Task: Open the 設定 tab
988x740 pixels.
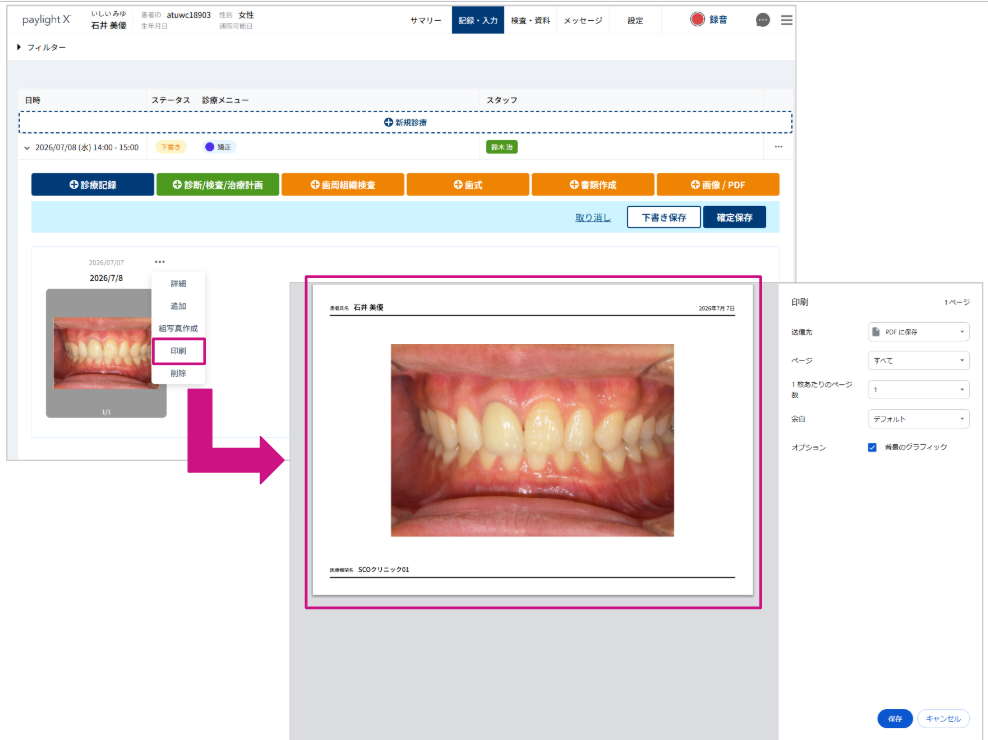Action: (x=635, y=20)
